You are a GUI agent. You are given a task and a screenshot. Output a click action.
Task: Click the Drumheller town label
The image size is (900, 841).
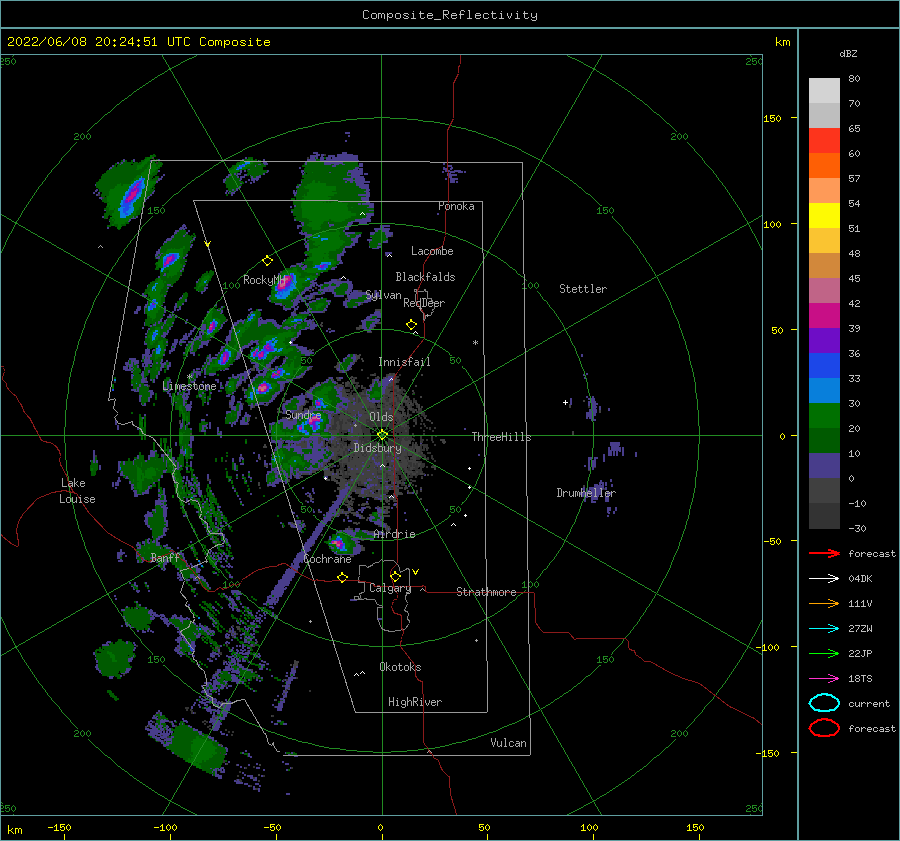click(585, 493)
